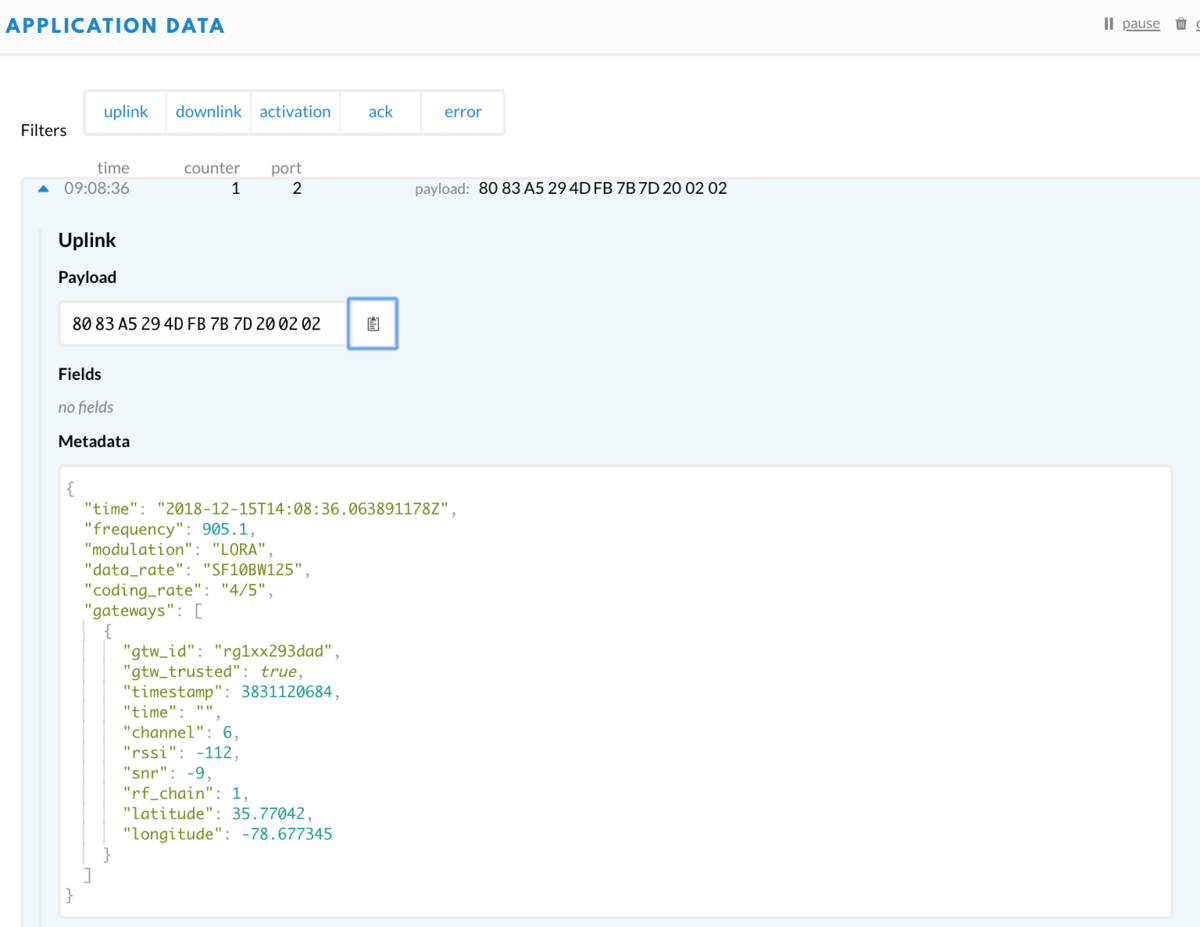The image size is (1200, 927).
Task: Click the port column header
Action: pyautogui.click(x=286, y=167)
